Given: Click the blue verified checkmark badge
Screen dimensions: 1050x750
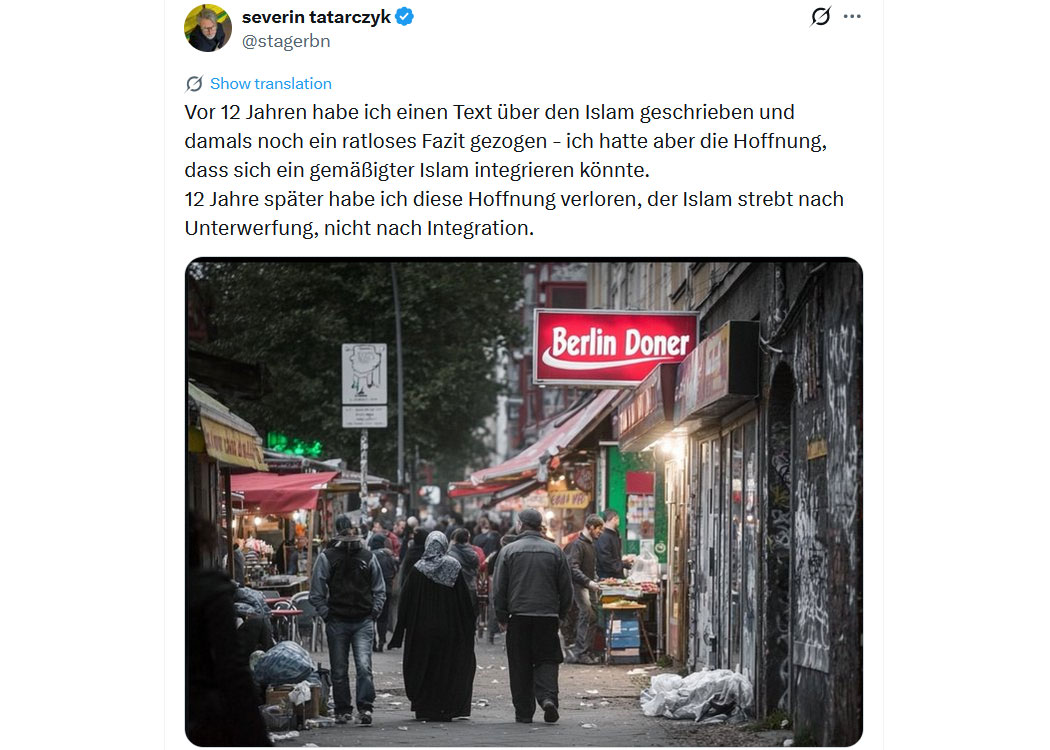Looking at the screenshot, I should (404, 17).
